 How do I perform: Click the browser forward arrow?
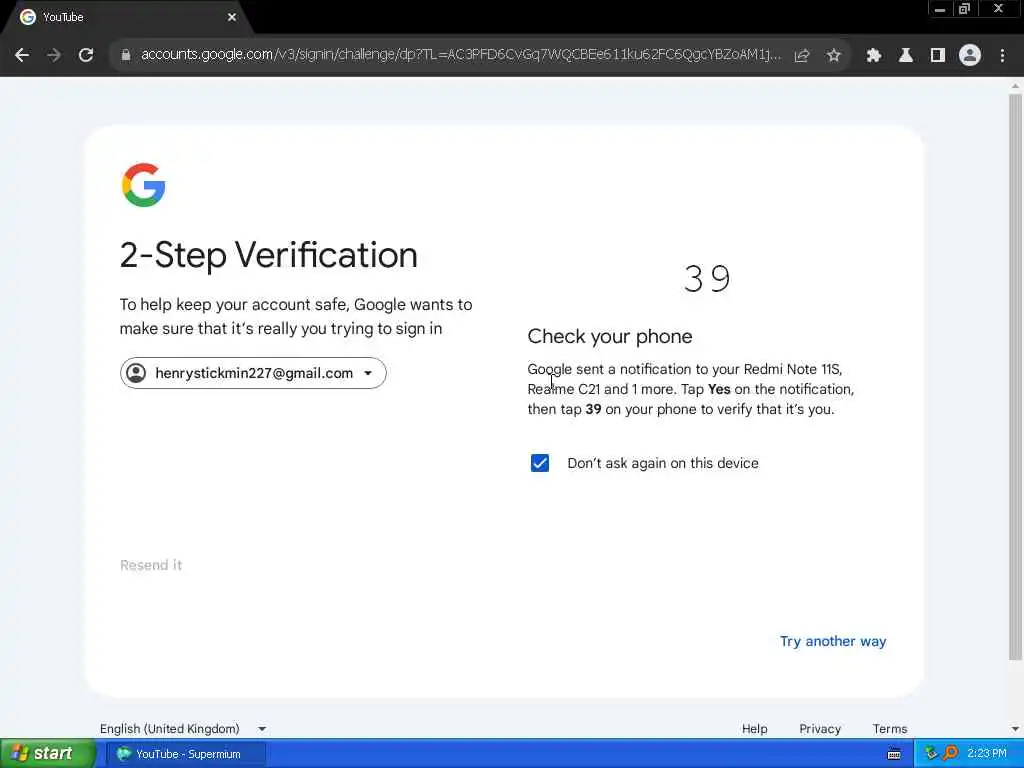point(54,56)
